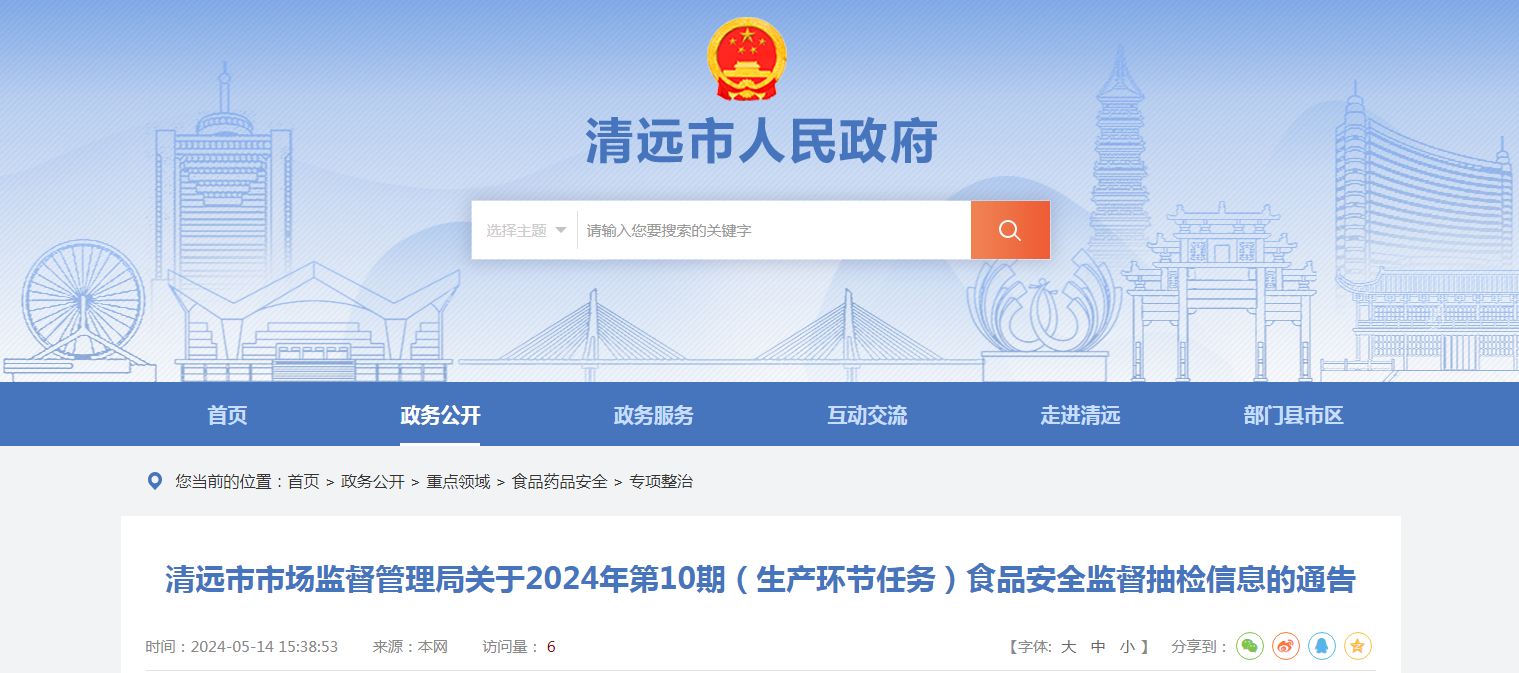This screenshot has width=1519, height=673.
Task: Open the 政务公开 navigation tab
Action: click(440, 416)
